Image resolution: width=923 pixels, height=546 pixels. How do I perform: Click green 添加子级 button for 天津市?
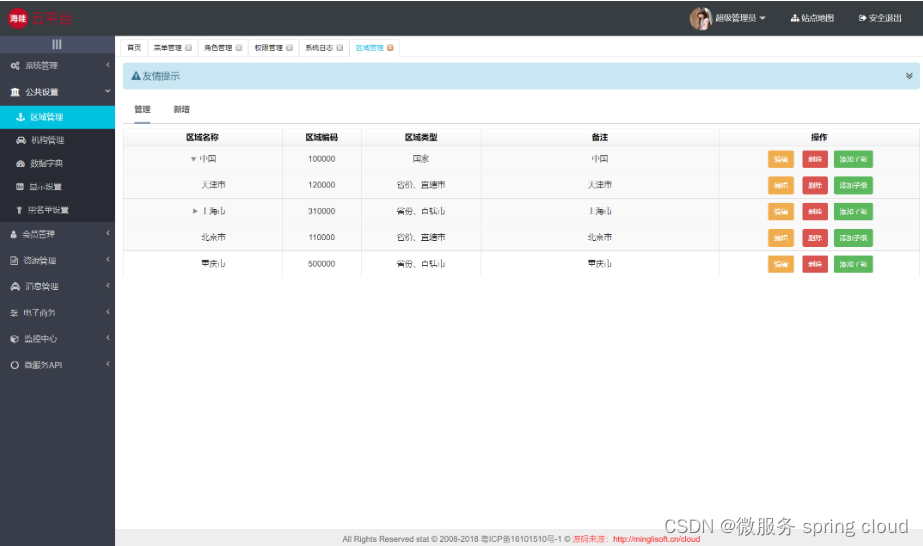pyautogui.click(x=853, y=185)
